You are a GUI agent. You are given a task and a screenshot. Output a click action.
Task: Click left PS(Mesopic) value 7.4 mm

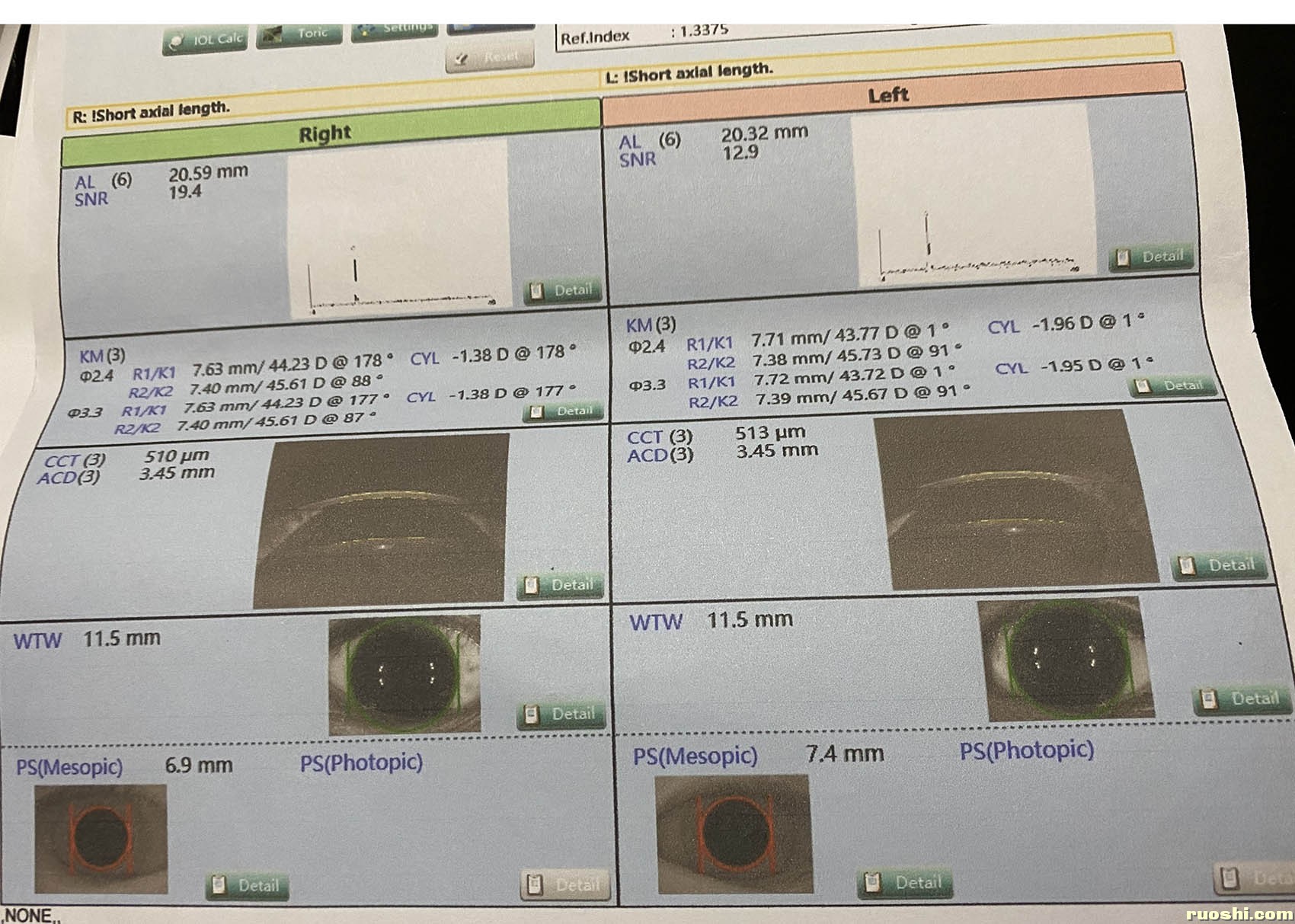845,754
